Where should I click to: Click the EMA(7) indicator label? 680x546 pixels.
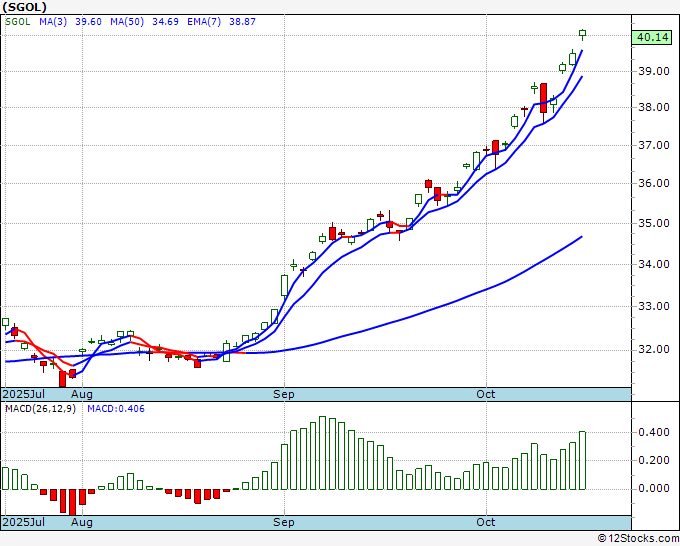[x=204, y=21]
